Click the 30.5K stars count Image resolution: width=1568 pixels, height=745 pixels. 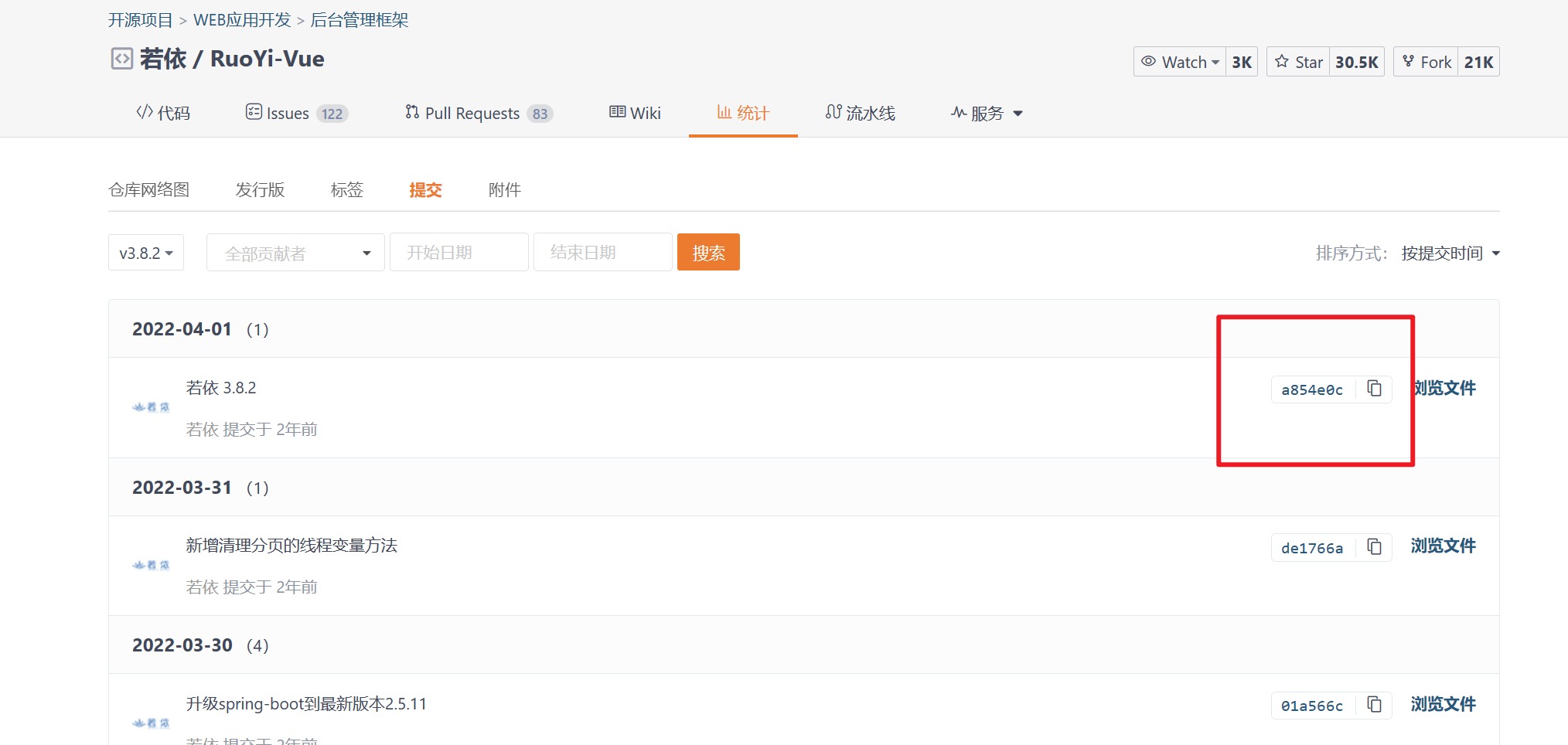coord(1357,62)
